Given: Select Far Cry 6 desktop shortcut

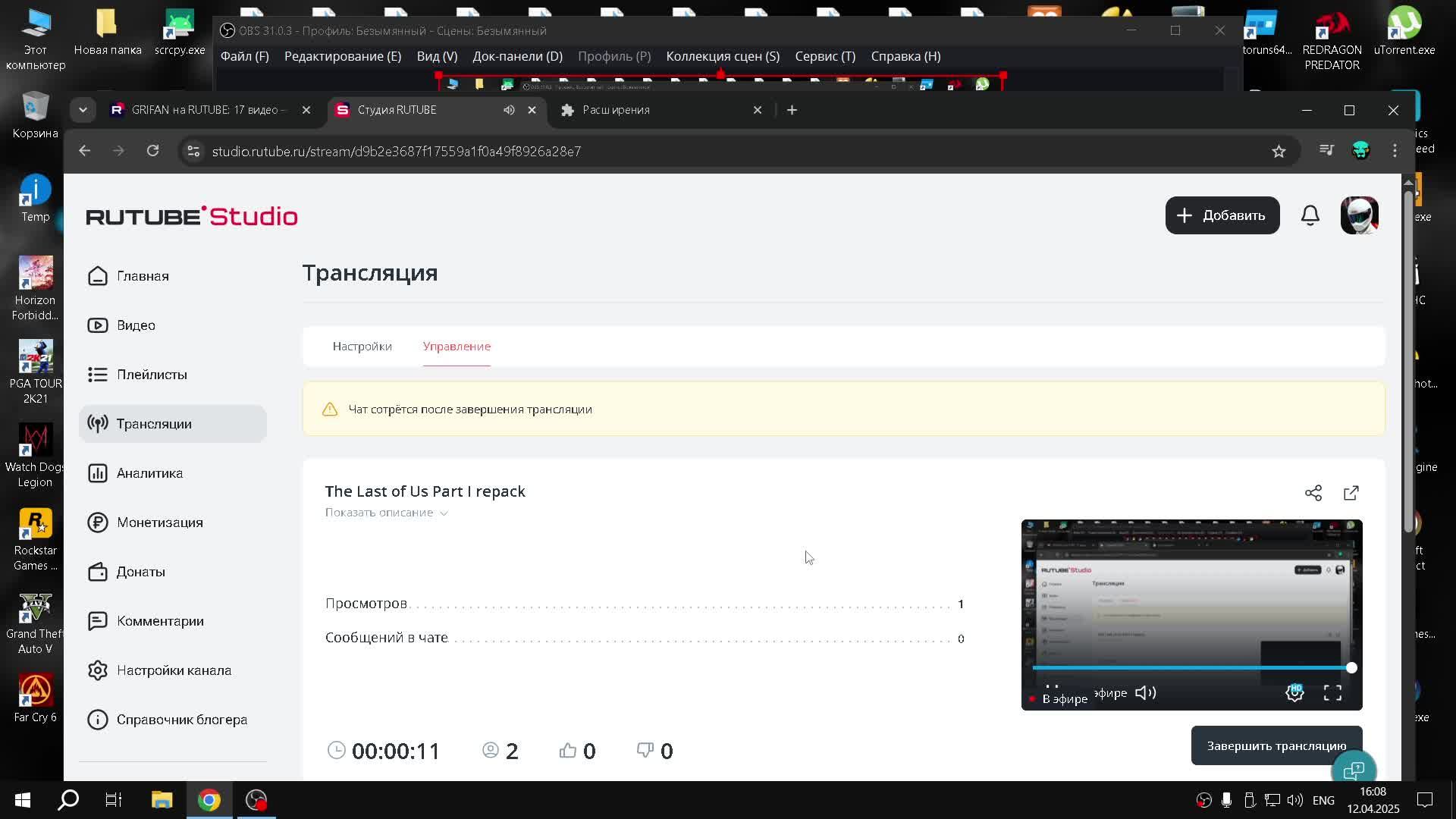Looking at the screenshot, I should click(35, 698).
